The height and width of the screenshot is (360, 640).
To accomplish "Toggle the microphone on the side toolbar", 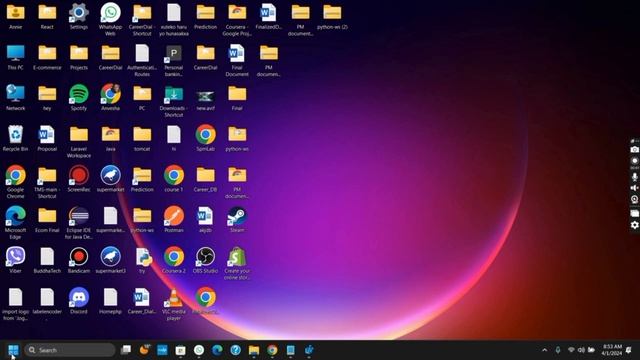I will (x=634, y=177).
